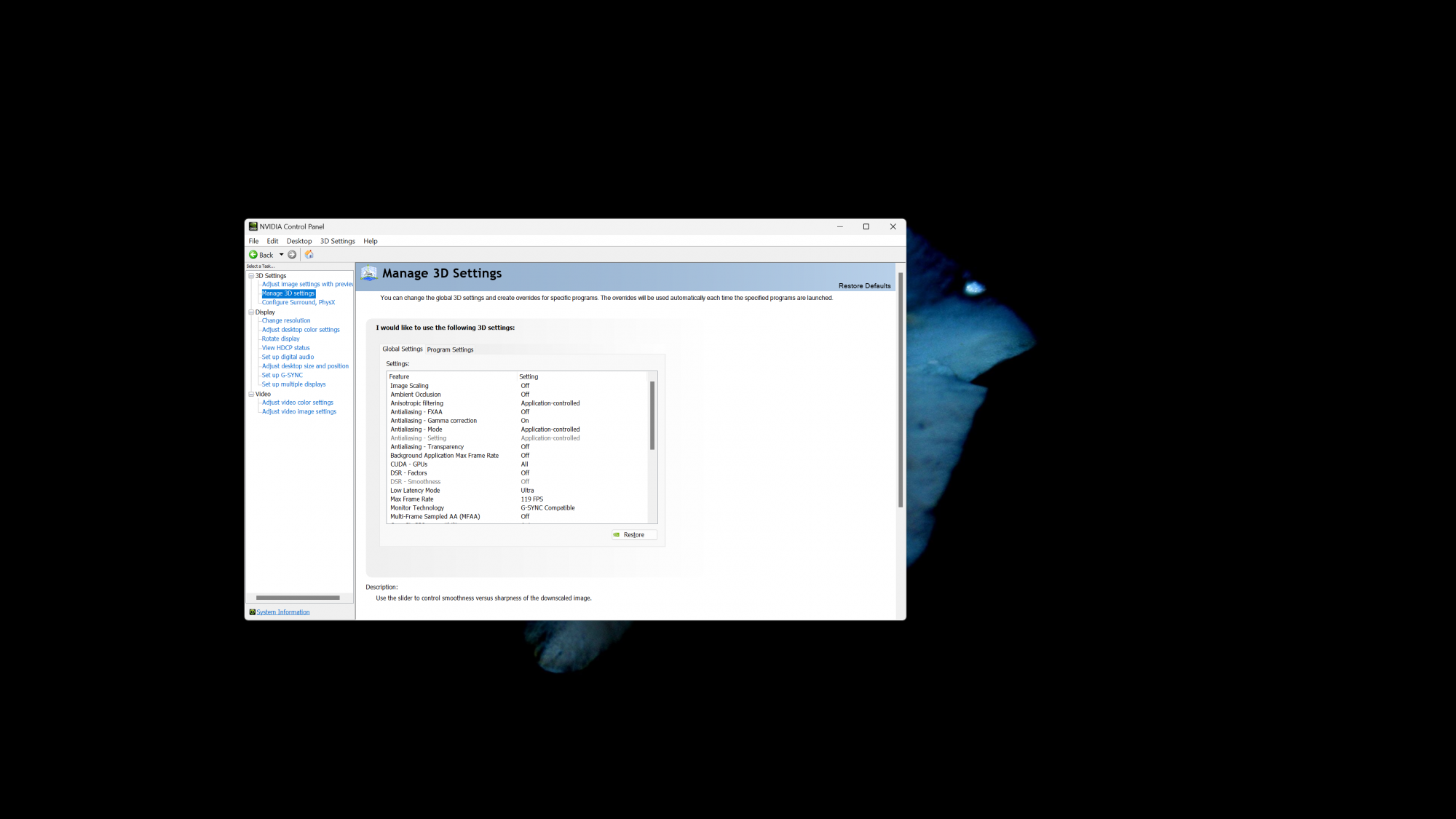The width and height of the screenshot is (1456, 819).
Task: Click the System Information icon
Action: coord(252,612)
